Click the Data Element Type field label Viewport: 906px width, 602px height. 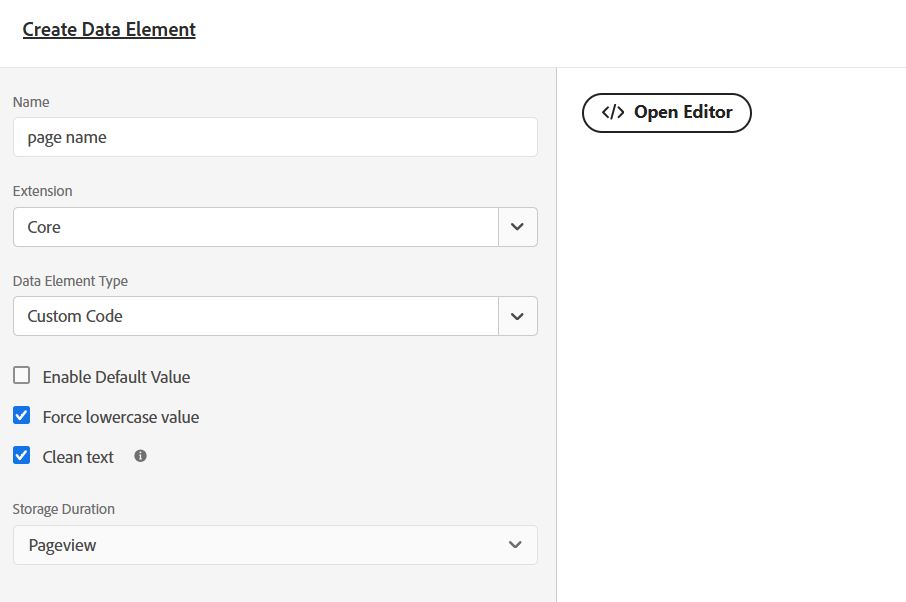[70, 281]
